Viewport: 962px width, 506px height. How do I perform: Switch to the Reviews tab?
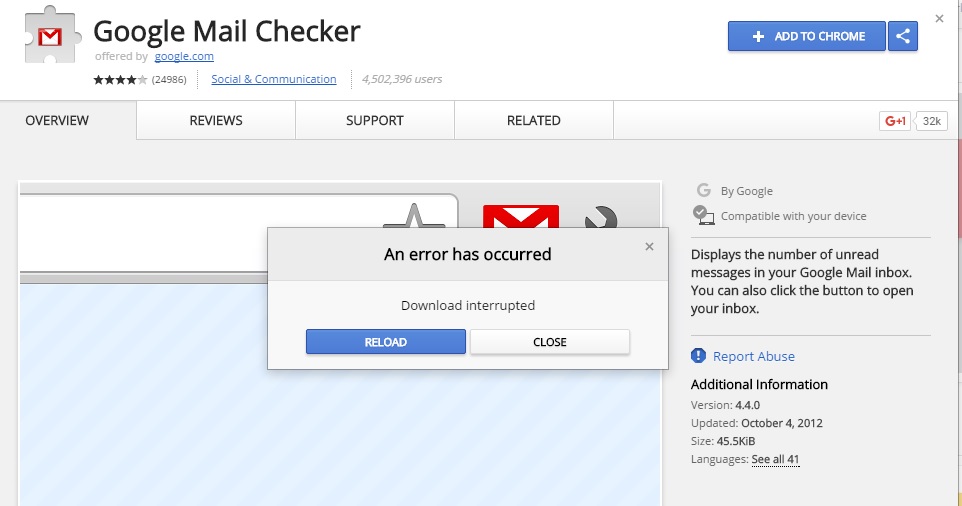pyautogui.click(x=216, y=121)
